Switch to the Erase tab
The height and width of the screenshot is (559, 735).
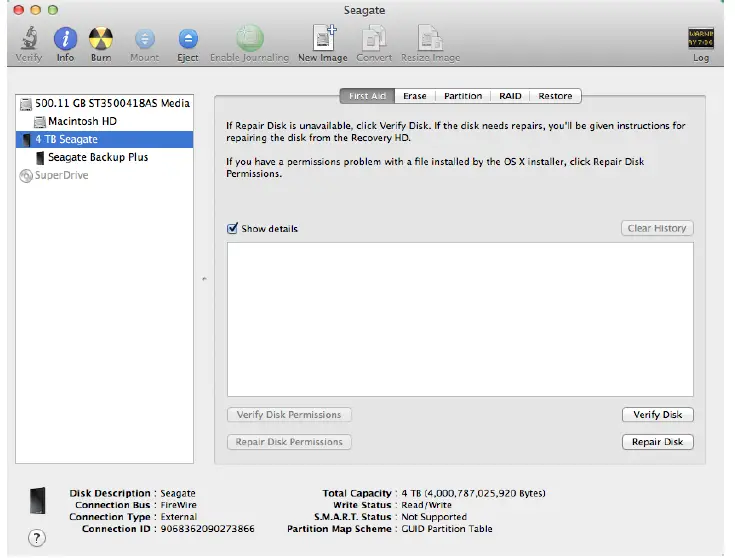[415, 96]
